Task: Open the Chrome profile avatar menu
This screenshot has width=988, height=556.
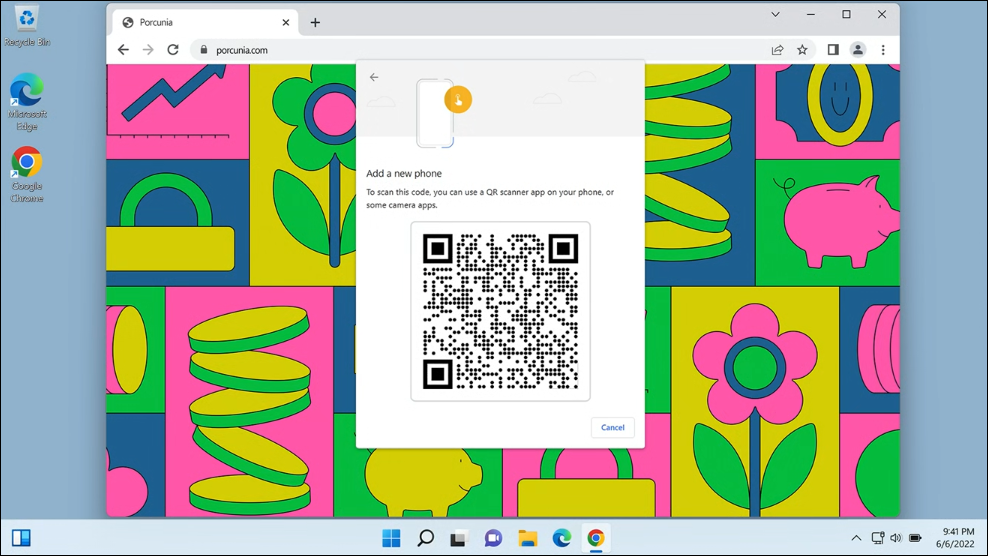Action: [x=858, y=50]
